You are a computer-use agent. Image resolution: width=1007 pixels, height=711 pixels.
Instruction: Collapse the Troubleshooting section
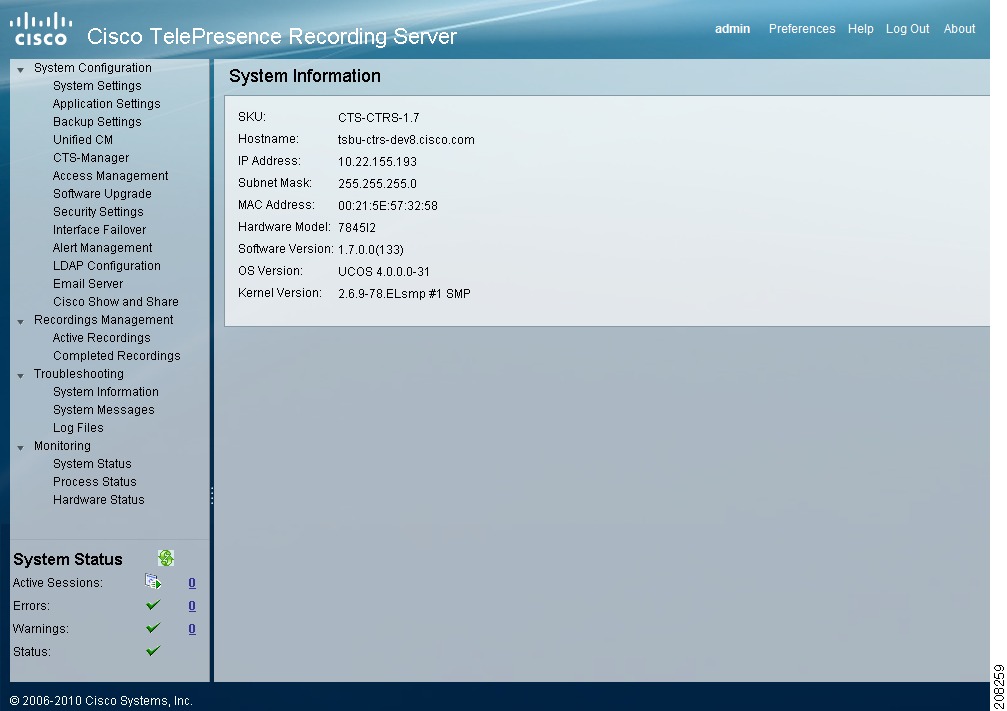(21, 375)
